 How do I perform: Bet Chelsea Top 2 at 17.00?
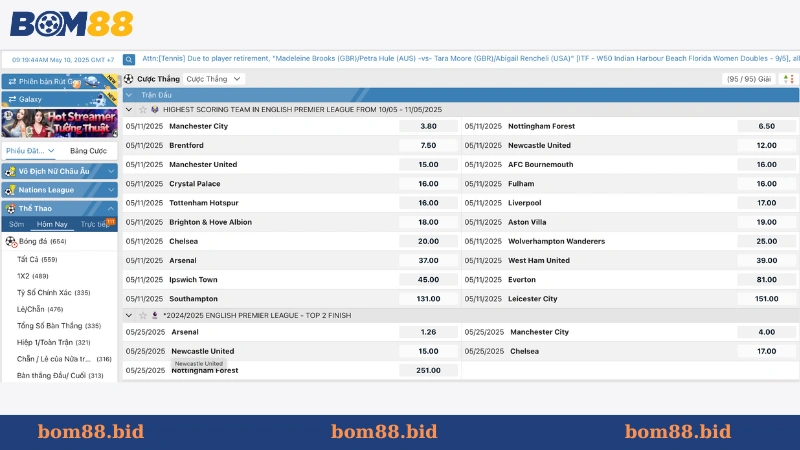tap(766, 351)
